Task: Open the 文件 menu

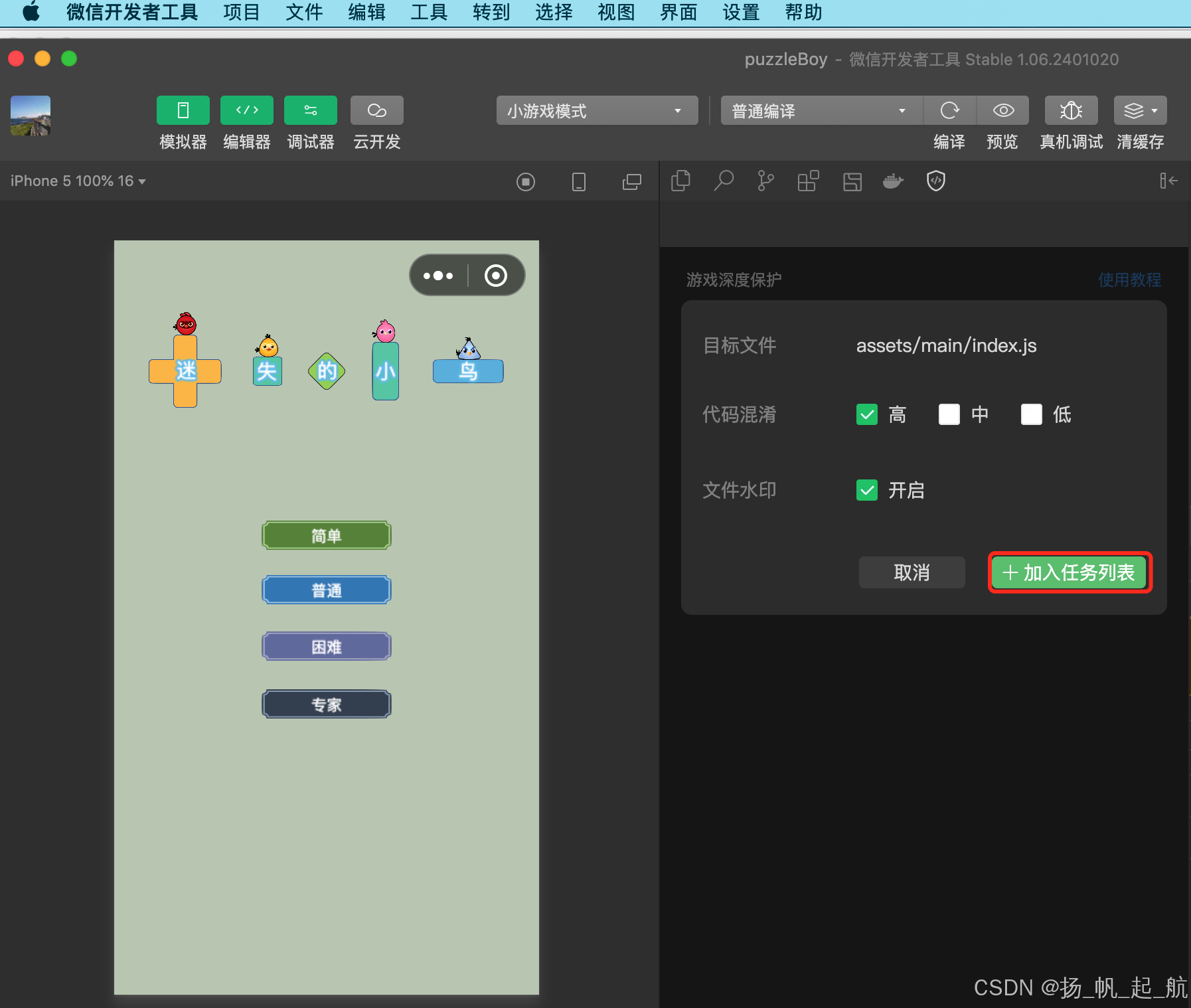Action: [303, 12]
